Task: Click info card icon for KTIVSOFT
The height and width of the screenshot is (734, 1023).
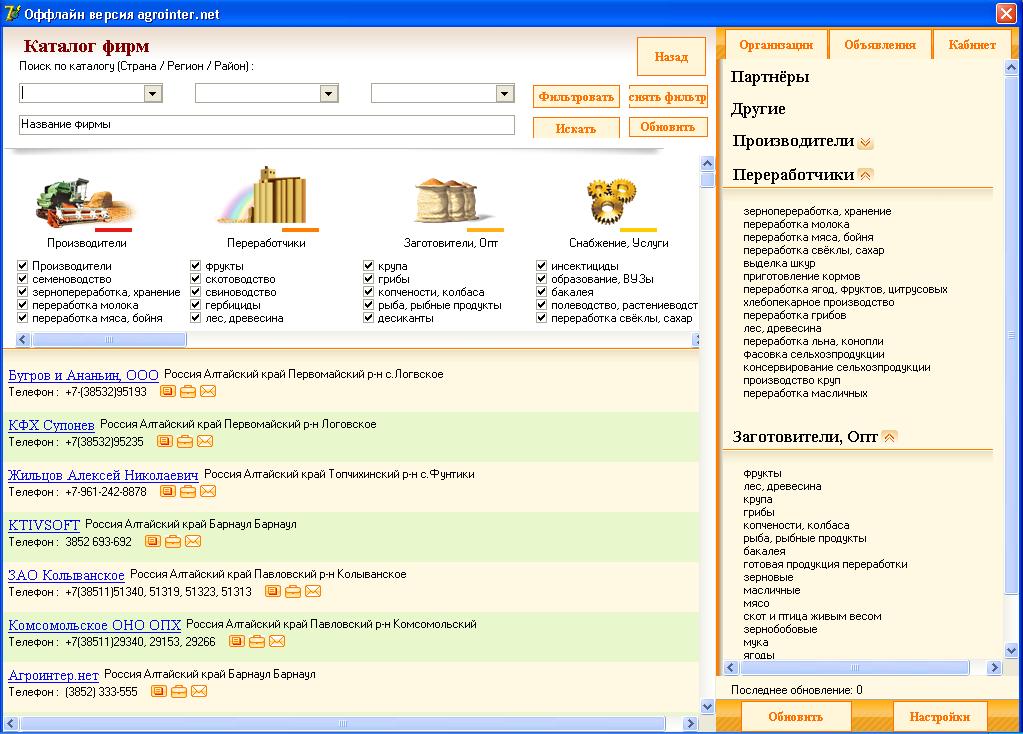Action: pyautogui.click(x=153, y=542)
